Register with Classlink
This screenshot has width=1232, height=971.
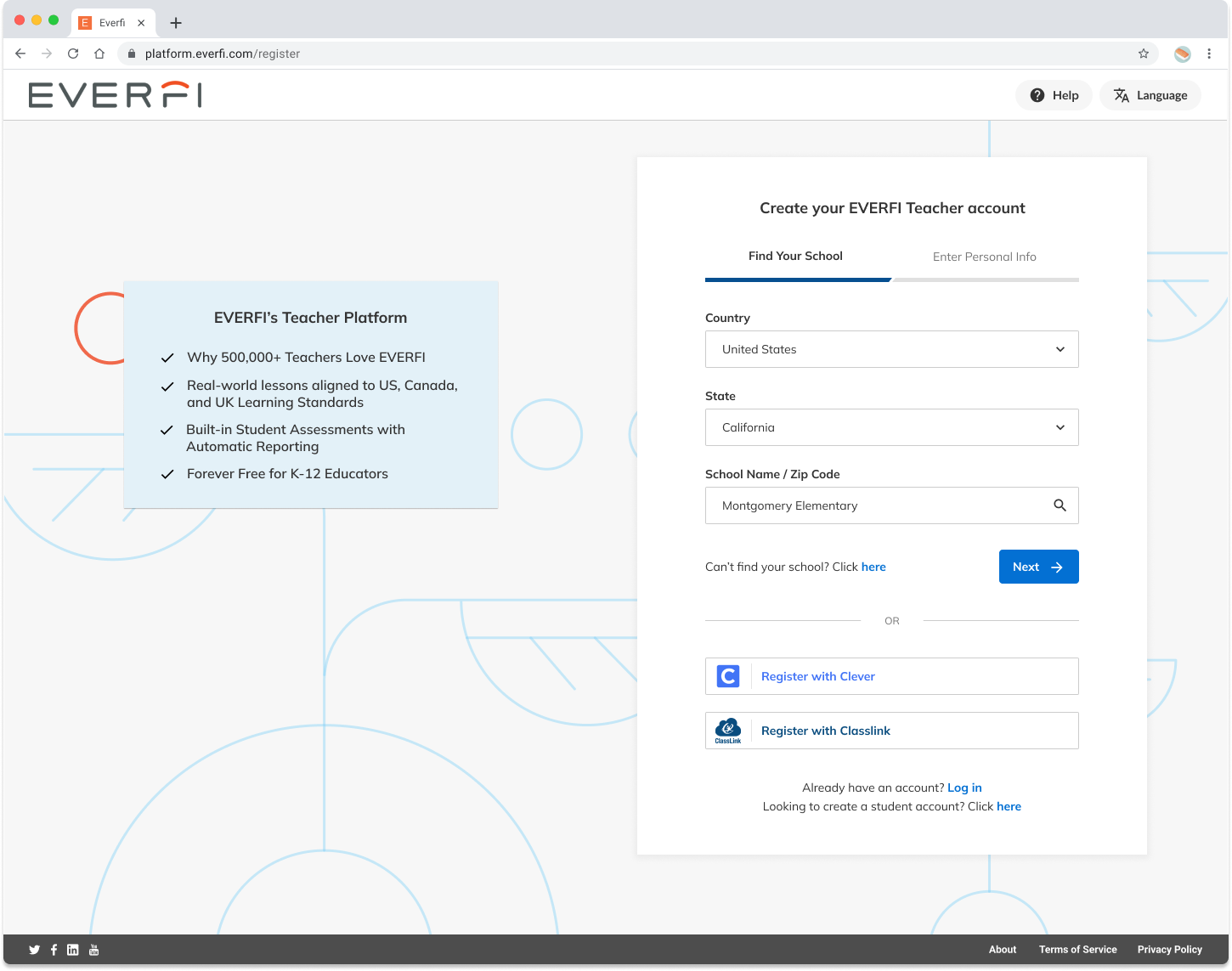pos(892,731)
